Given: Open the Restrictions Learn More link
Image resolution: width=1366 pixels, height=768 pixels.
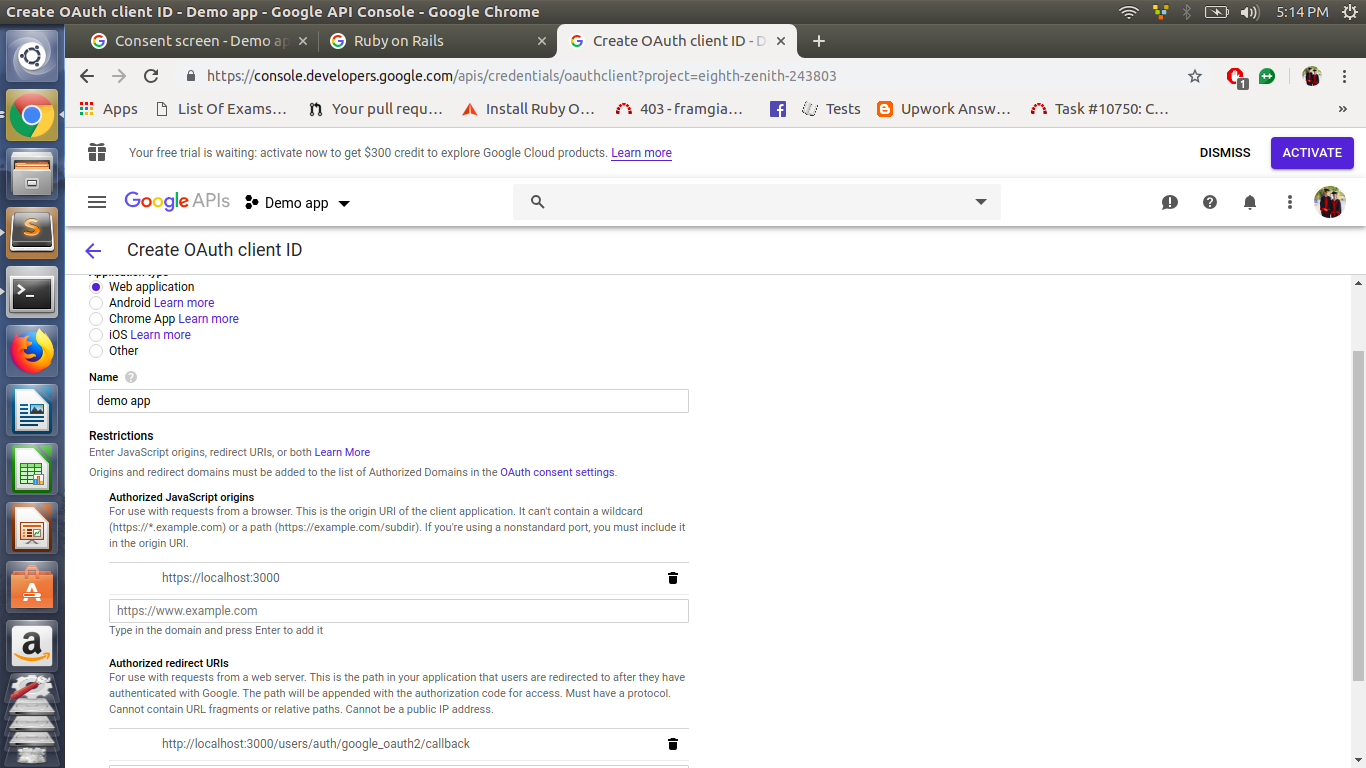Looking at the screenshot, I should click(342, 452).
